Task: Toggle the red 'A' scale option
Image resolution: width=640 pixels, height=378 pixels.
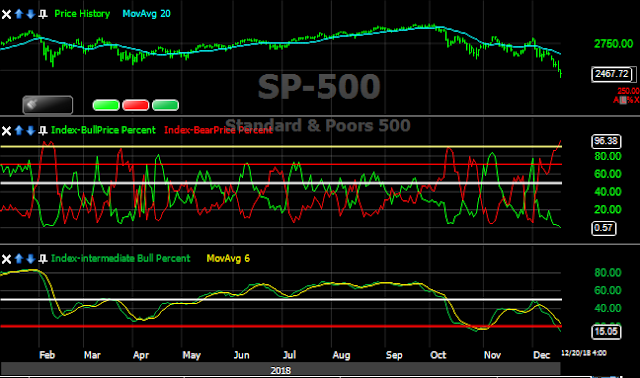Action: 616,100
